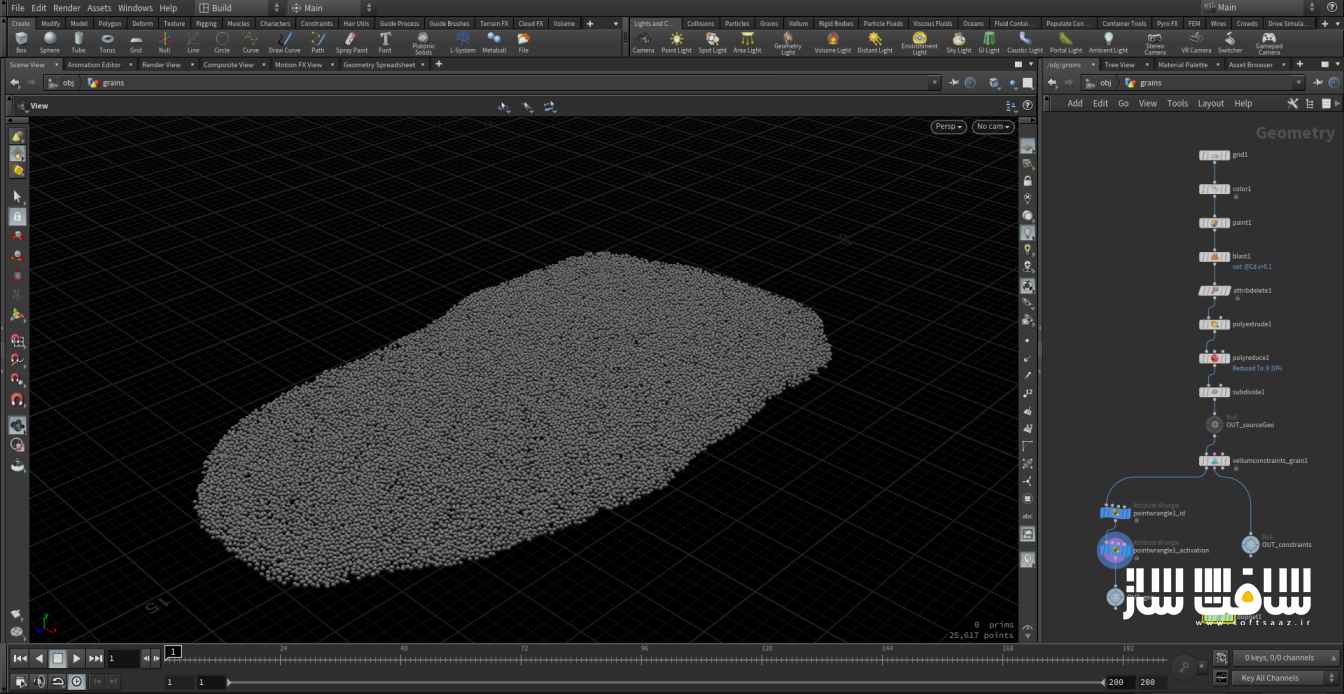Add a VR Camera from the shelf
The height and width of the screenshot is (694, 1344).
point(1196,42)
